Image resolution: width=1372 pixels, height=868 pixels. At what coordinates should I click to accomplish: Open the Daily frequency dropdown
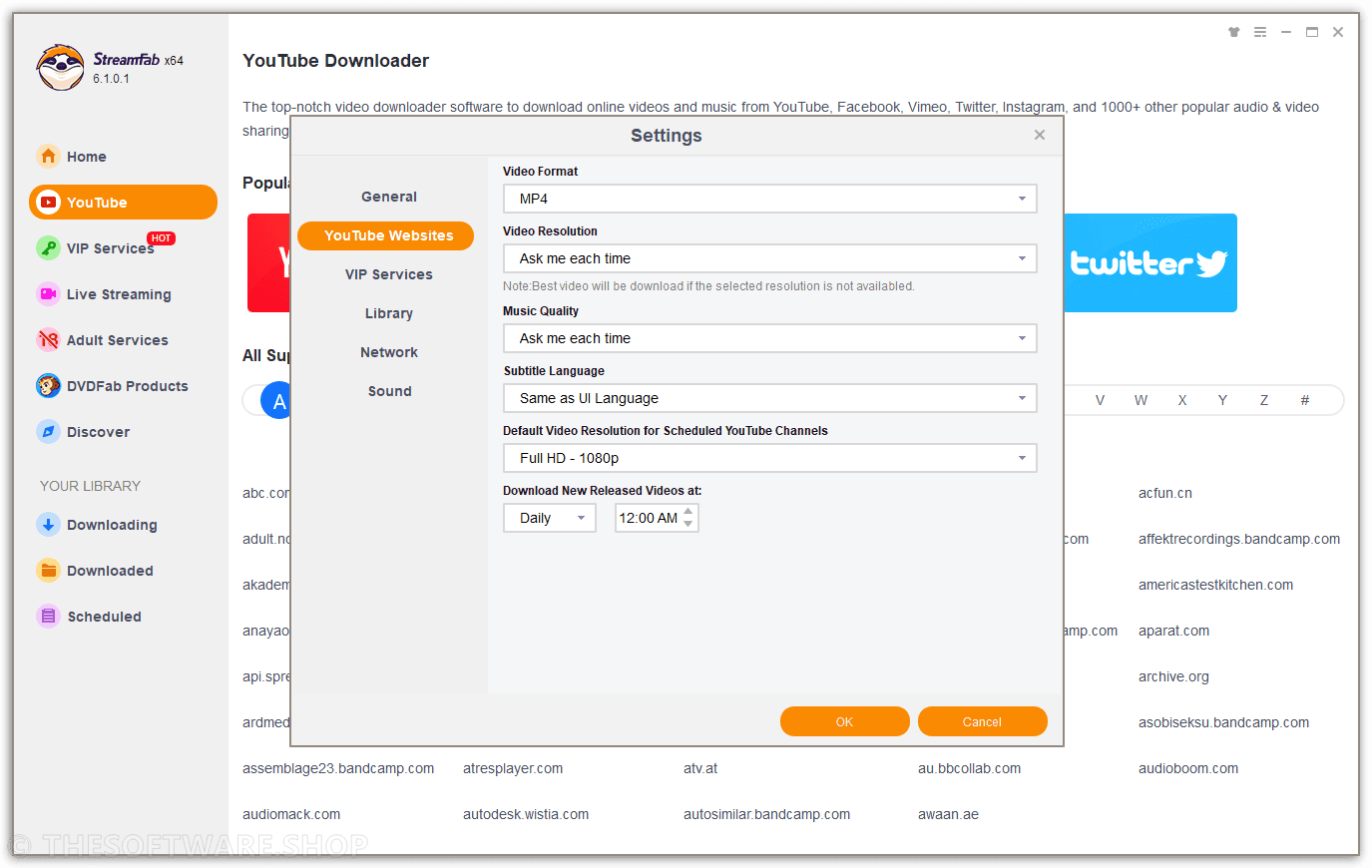point(550,518)
